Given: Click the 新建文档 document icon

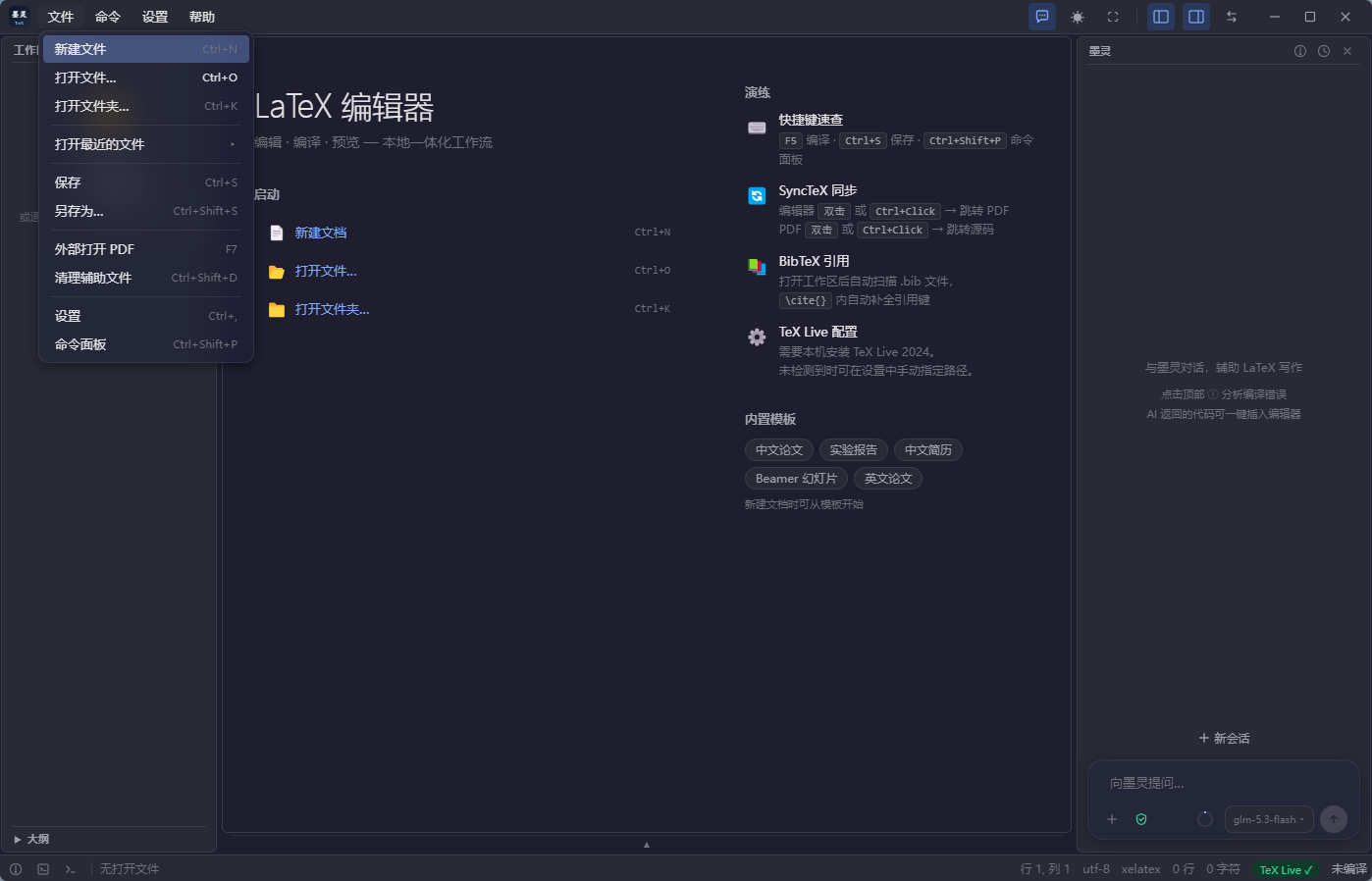Looking at the screenshot, I should click(x=277, y=233).
